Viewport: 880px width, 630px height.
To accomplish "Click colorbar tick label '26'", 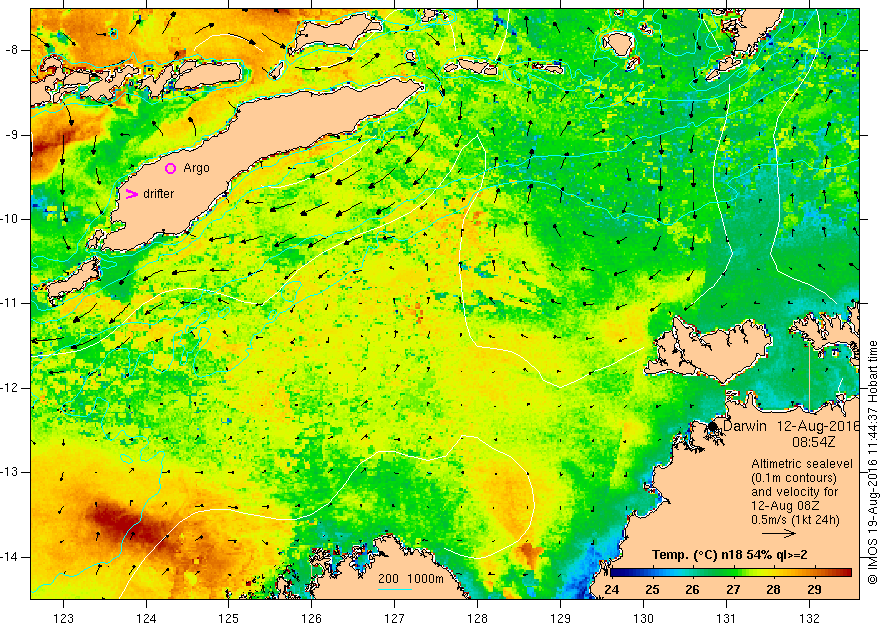I will click(x=693, y=590).
